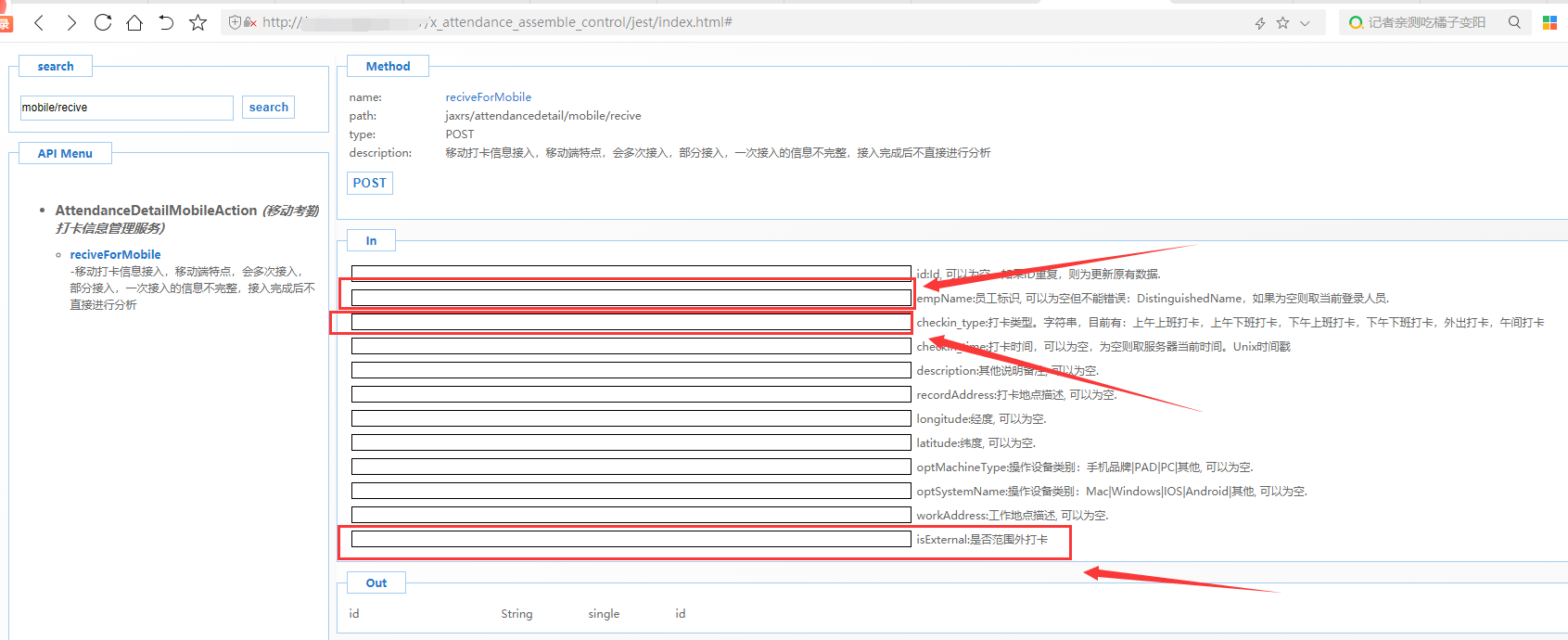The image size is (1568, 640).
Task: Click the magnifier search icon in browser search box
Action: pos(1514,22)
